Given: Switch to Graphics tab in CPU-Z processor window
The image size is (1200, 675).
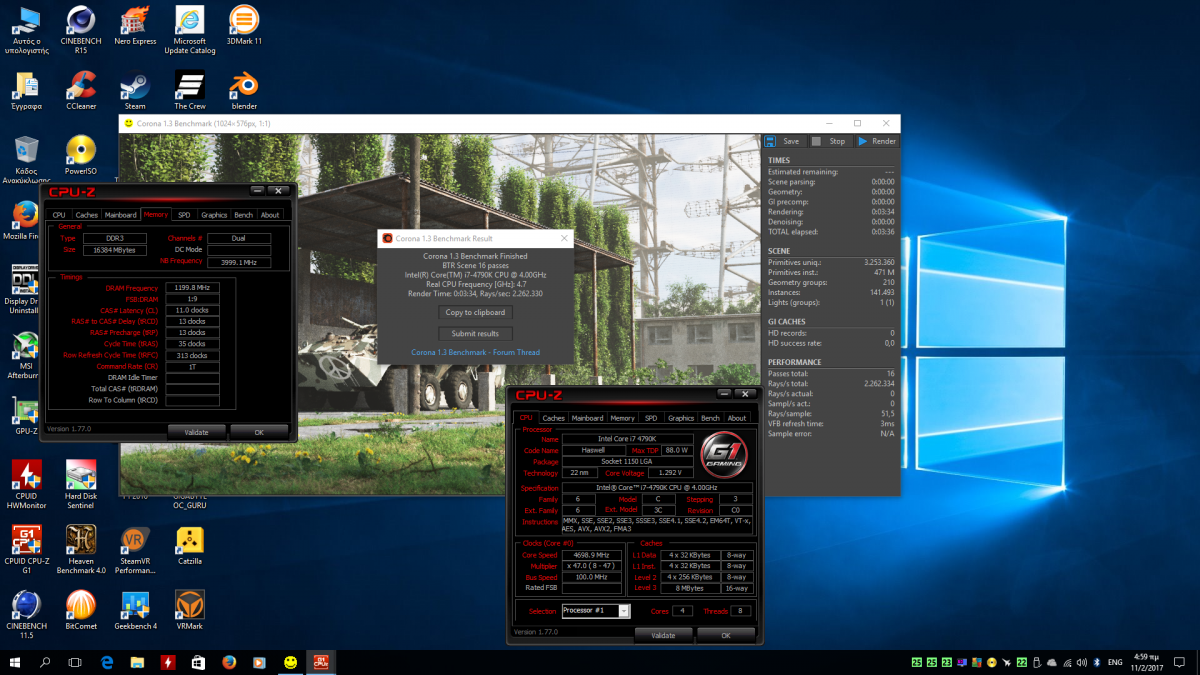Looking at the screenshot, I should click(681, 418).
